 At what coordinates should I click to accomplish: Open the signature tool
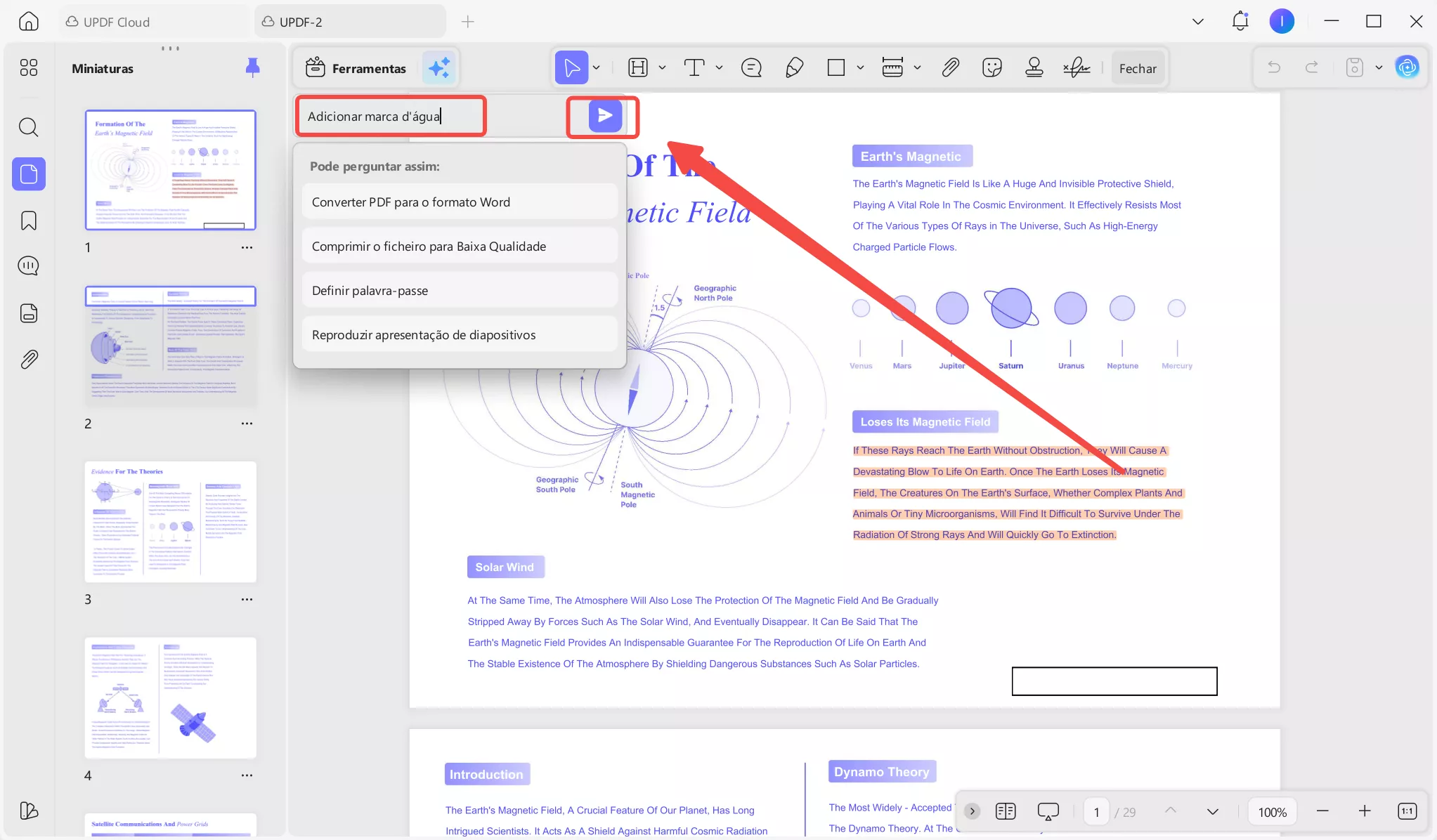click(1077, 67)
